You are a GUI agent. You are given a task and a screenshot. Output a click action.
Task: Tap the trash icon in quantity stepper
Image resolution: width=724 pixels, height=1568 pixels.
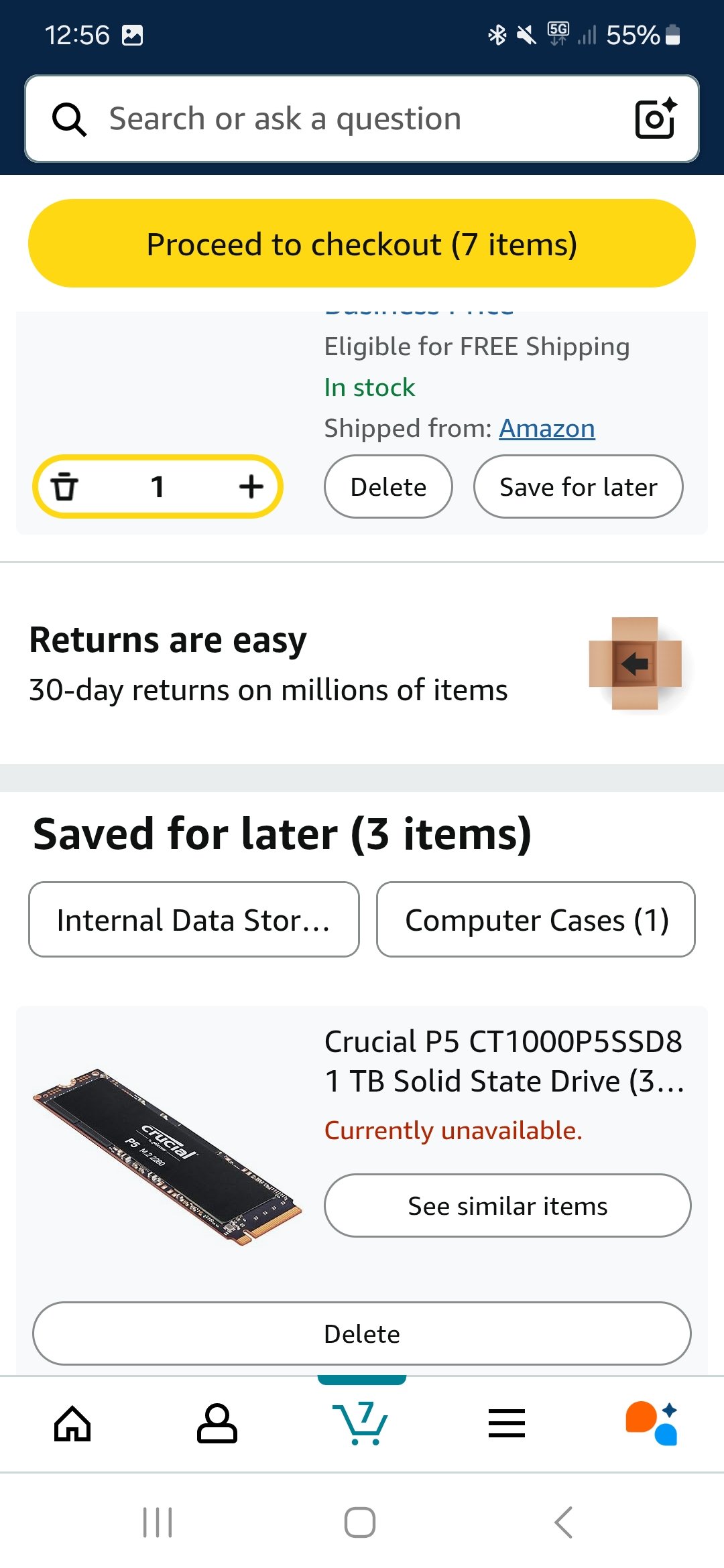point(64,486)
